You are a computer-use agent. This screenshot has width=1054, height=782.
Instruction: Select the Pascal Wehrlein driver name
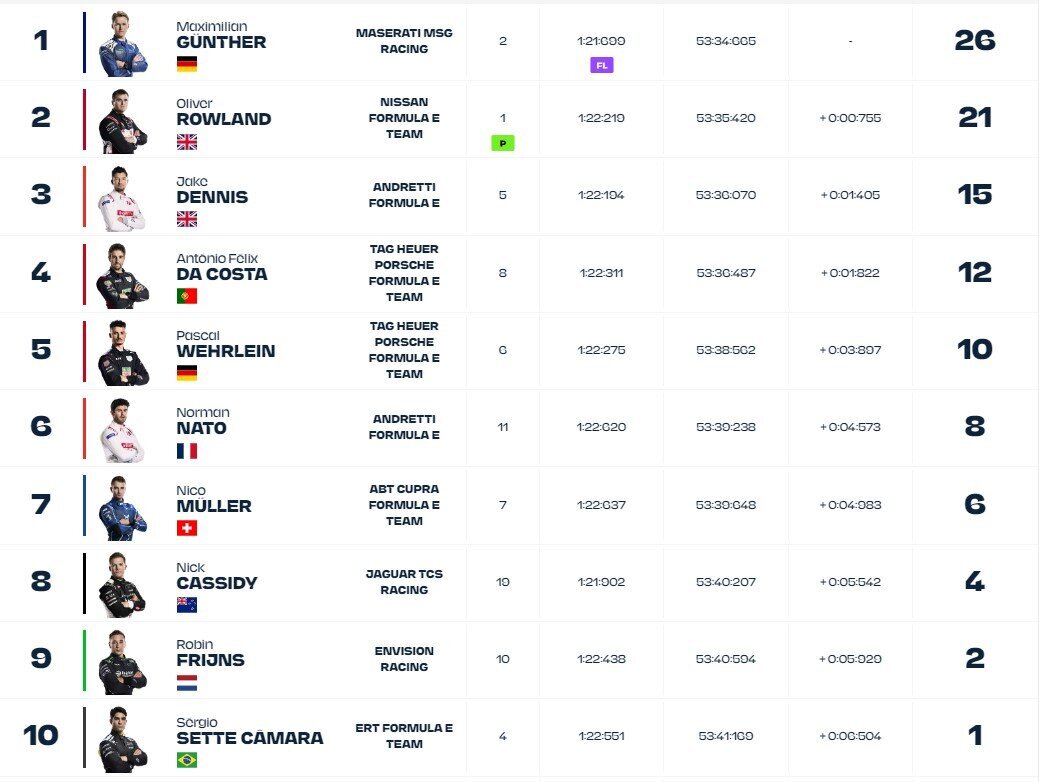(x=225, y=344)
